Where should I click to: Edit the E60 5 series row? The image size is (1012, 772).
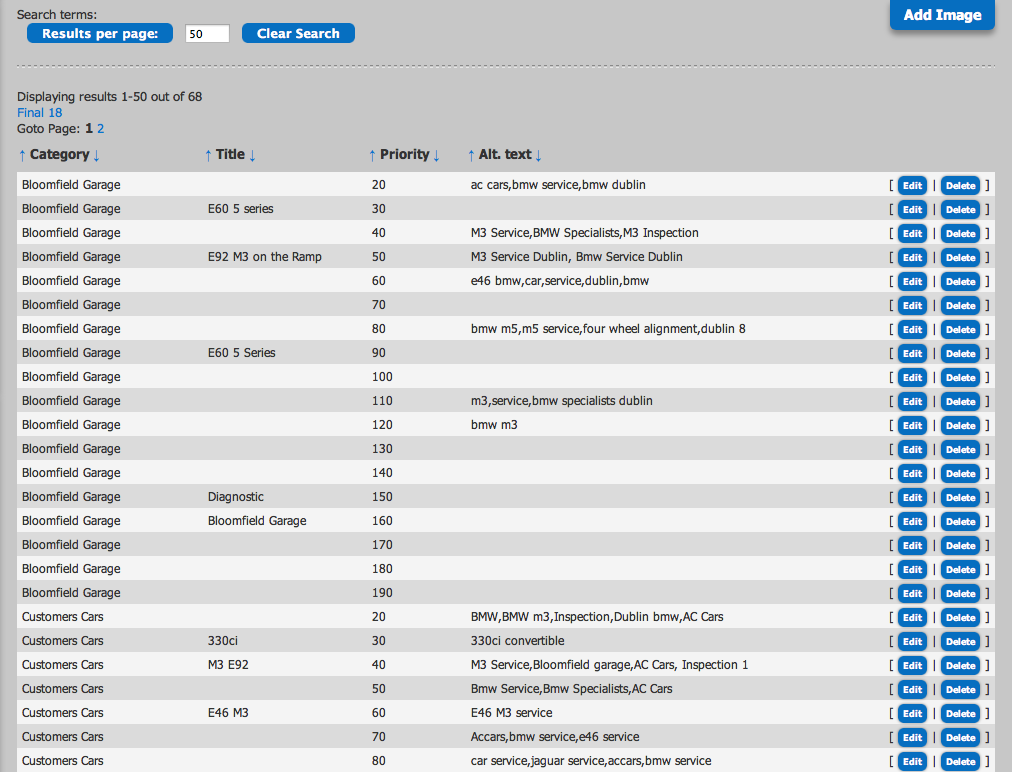912,209
